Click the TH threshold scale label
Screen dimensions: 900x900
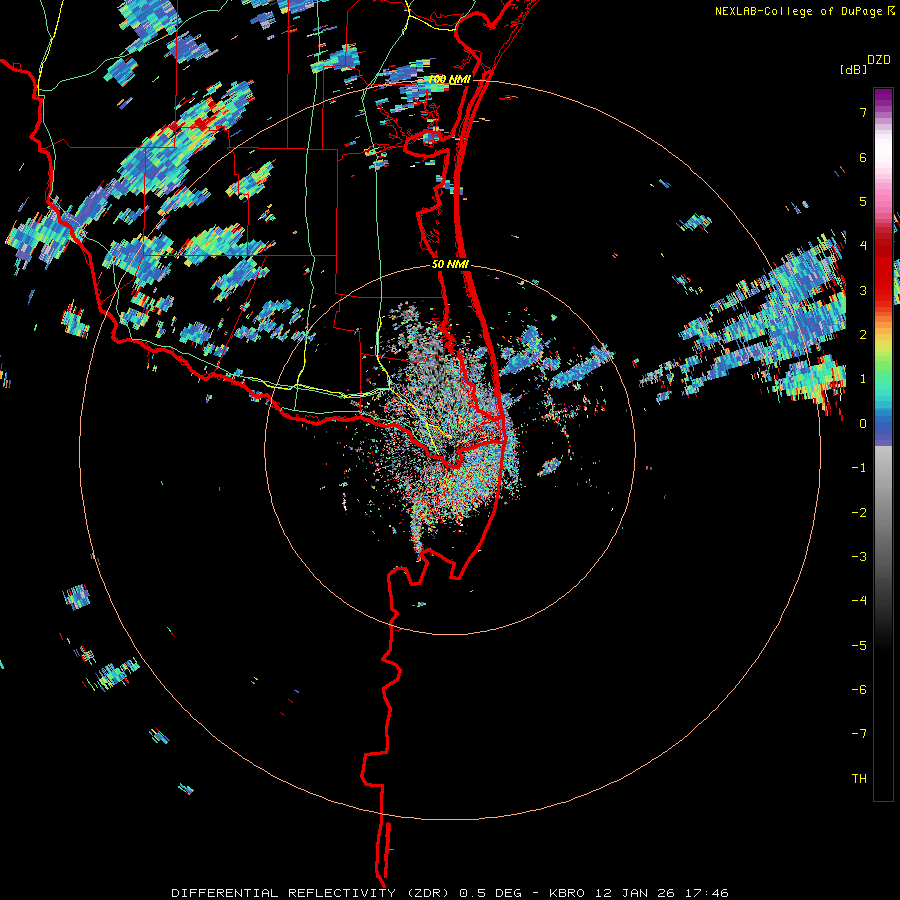(859, 779)
